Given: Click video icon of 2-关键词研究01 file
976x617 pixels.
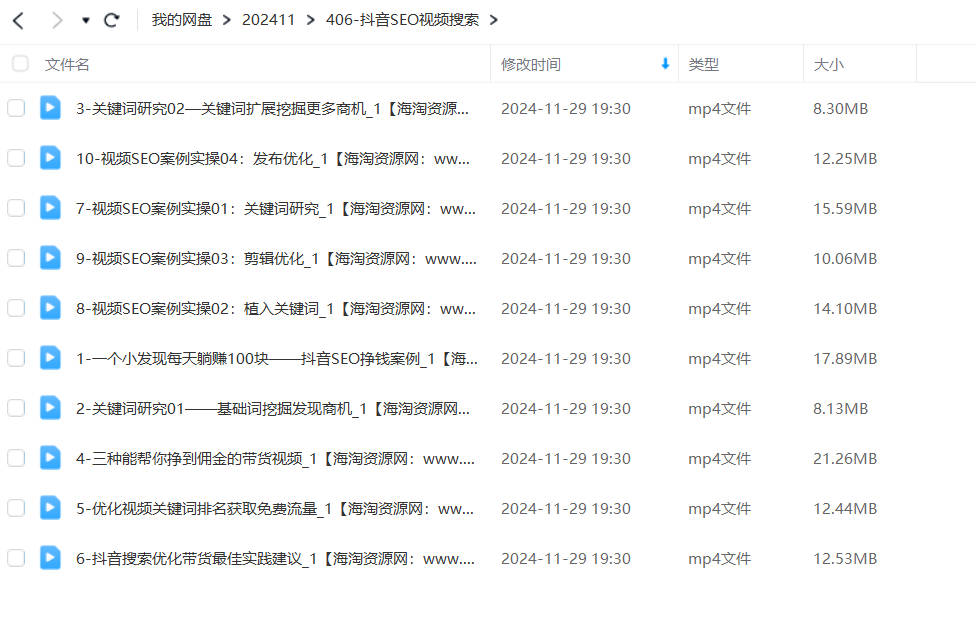Looking at the screenshot, I should coord(50,408).
